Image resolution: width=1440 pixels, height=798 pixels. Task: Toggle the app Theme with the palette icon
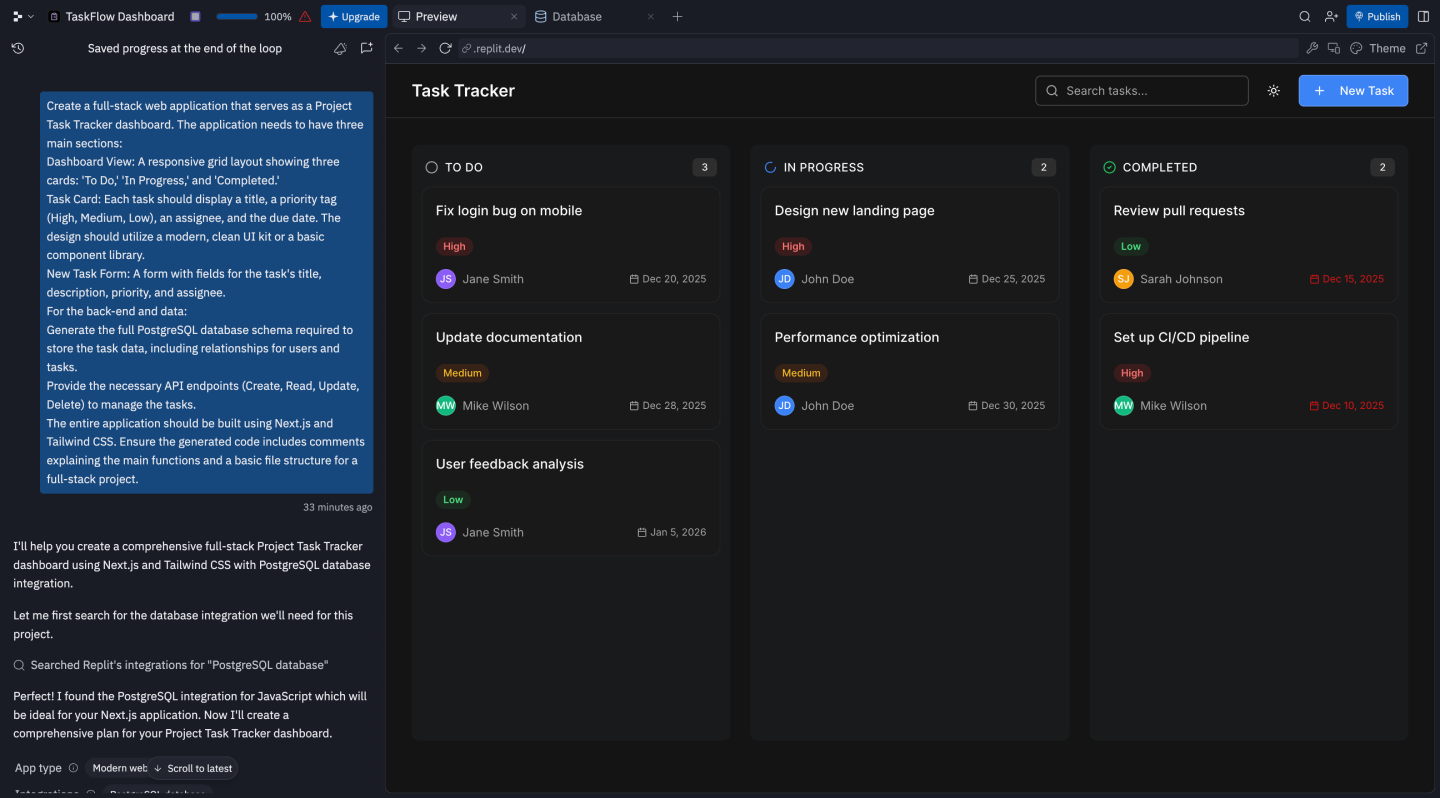tap(1356, 48)
